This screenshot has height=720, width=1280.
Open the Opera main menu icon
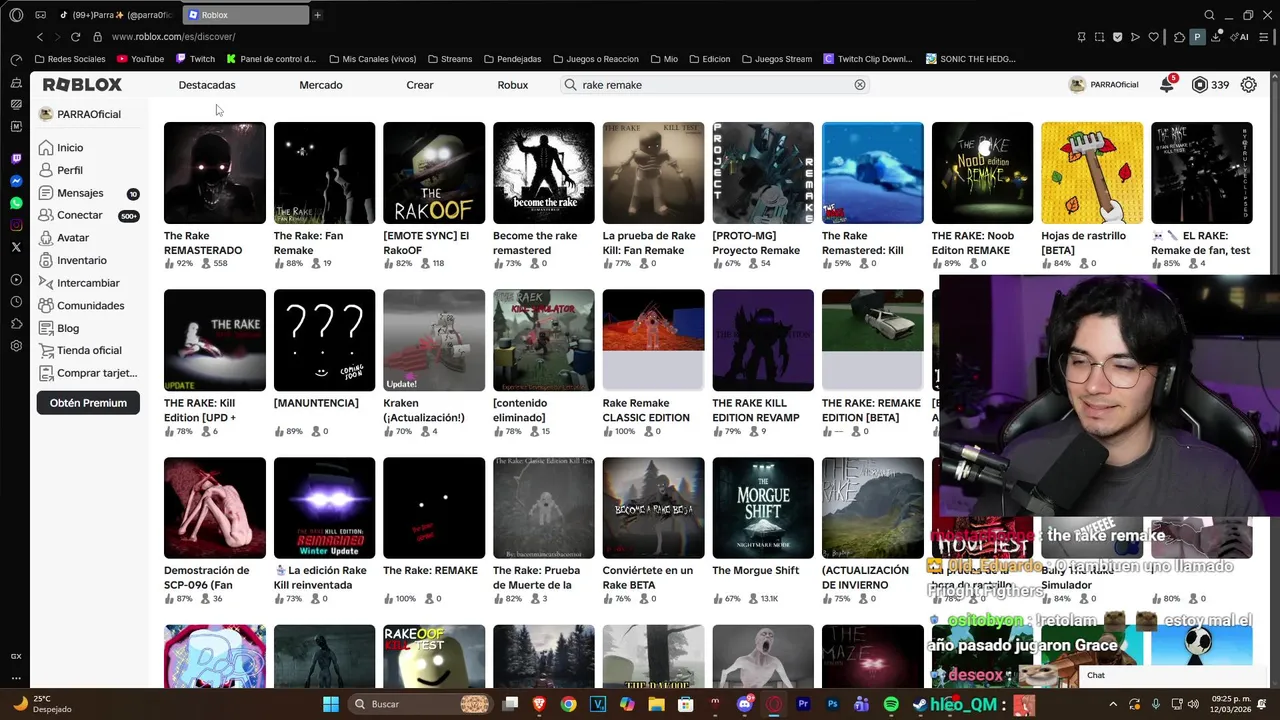point(16,15)
